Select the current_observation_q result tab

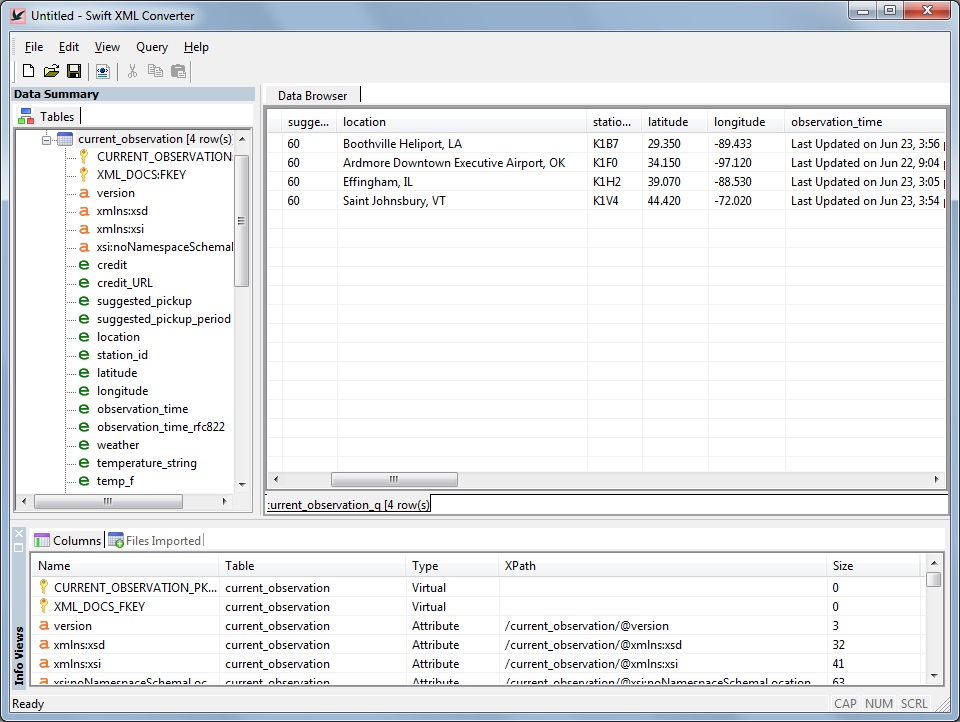click(x=348, y=505)
